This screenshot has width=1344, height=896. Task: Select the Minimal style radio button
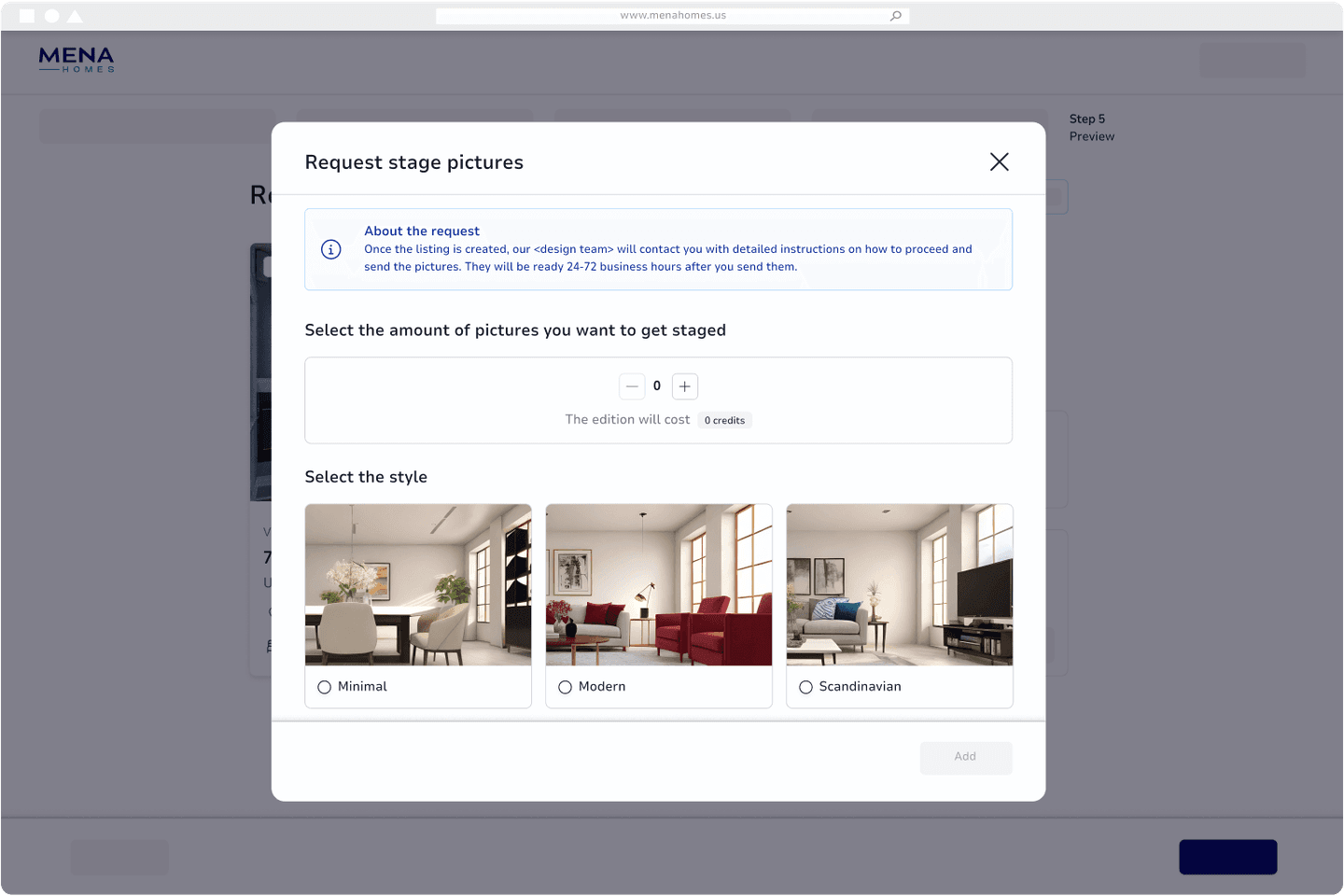pos(325,687)
